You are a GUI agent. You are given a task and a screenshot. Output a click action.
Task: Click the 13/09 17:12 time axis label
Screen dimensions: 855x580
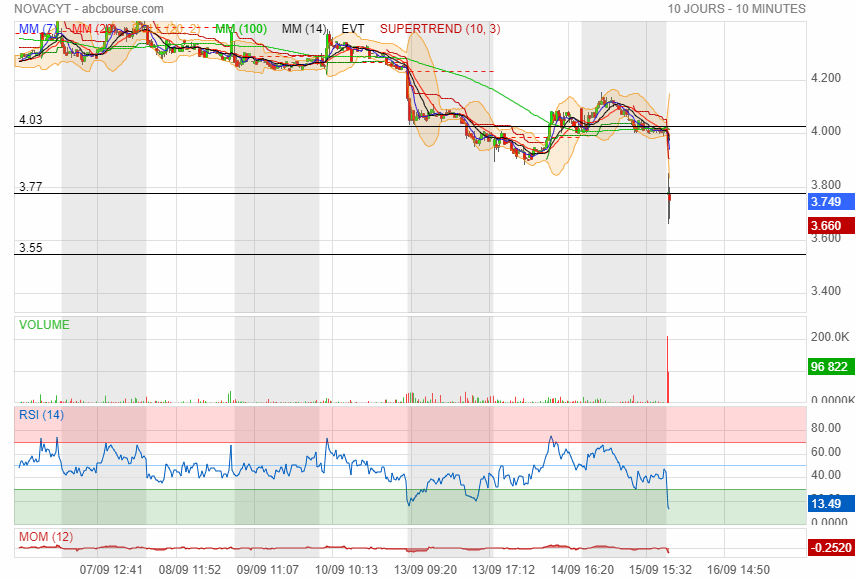[503, 570]
